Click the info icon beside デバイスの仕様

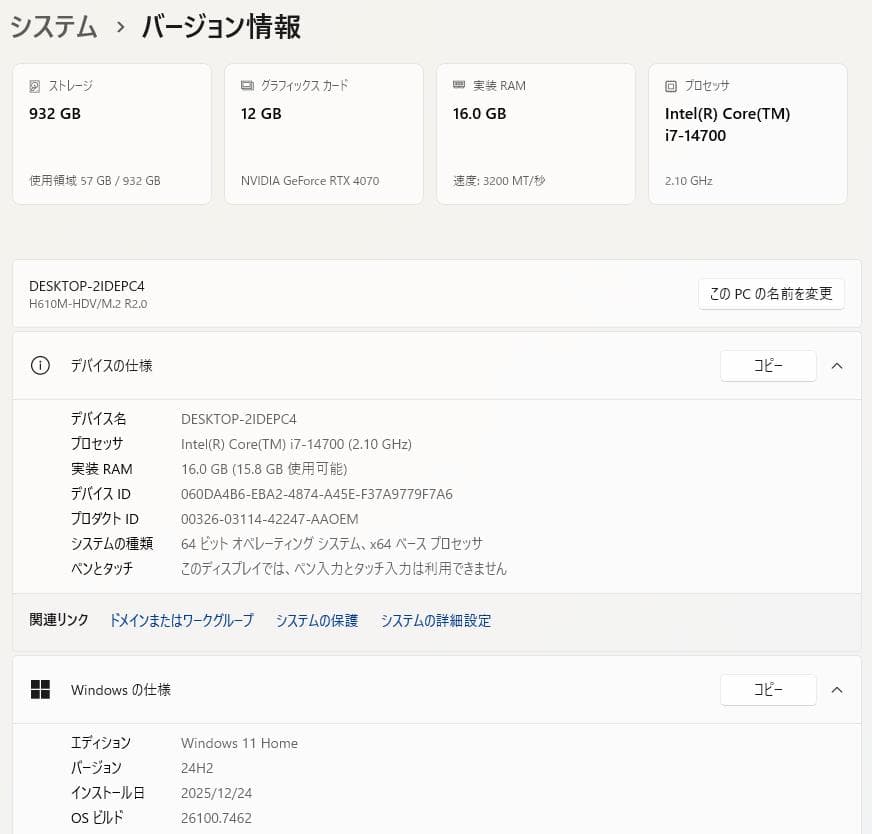tap(40, 366)
